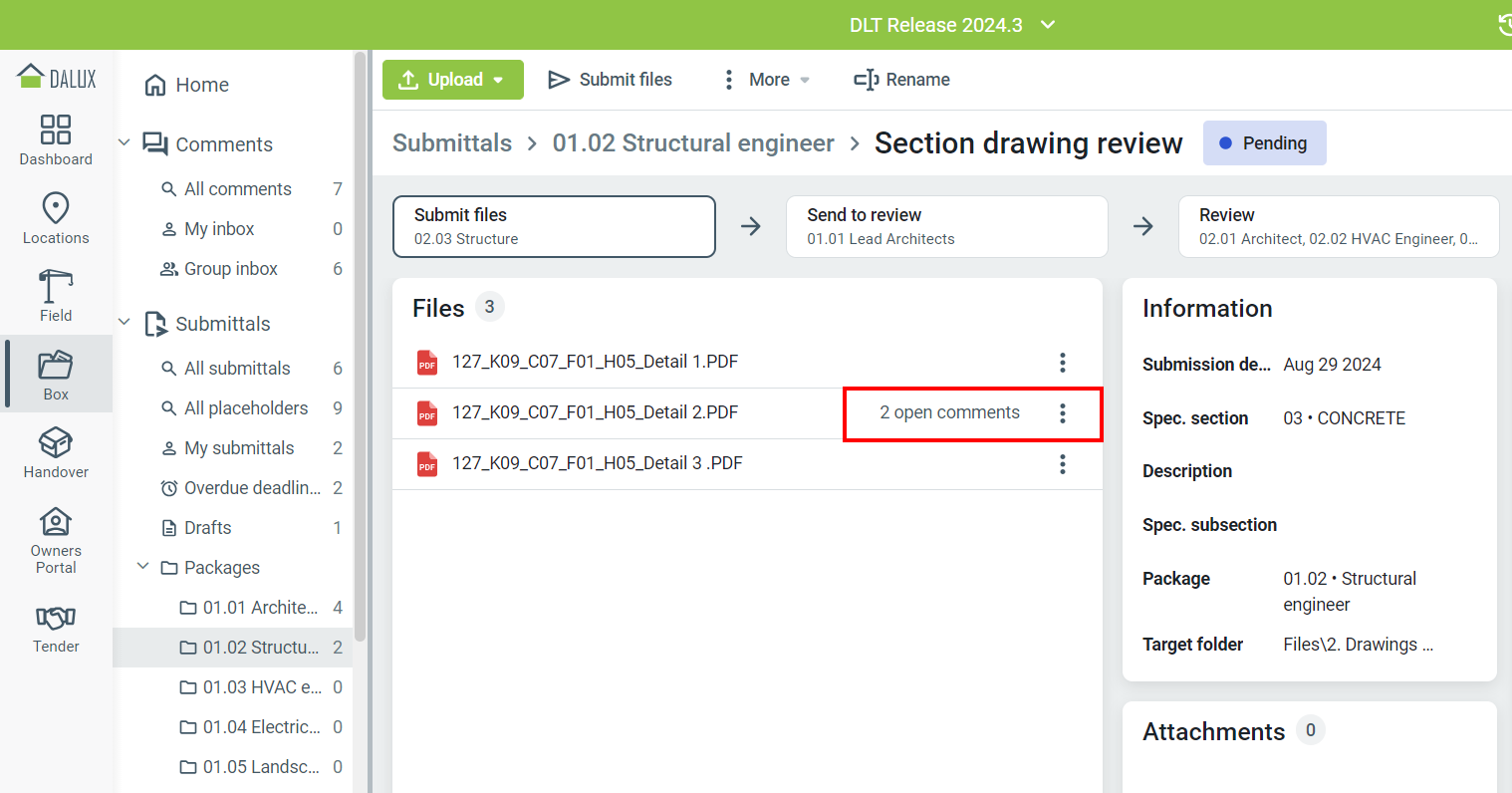
Task: Open the More actions menu
Action: [x=765, y=80]
